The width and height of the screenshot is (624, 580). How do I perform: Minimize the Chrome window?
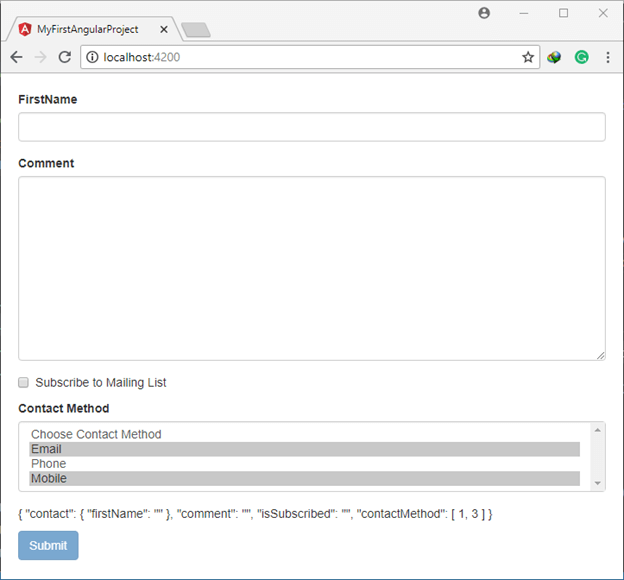524,13
